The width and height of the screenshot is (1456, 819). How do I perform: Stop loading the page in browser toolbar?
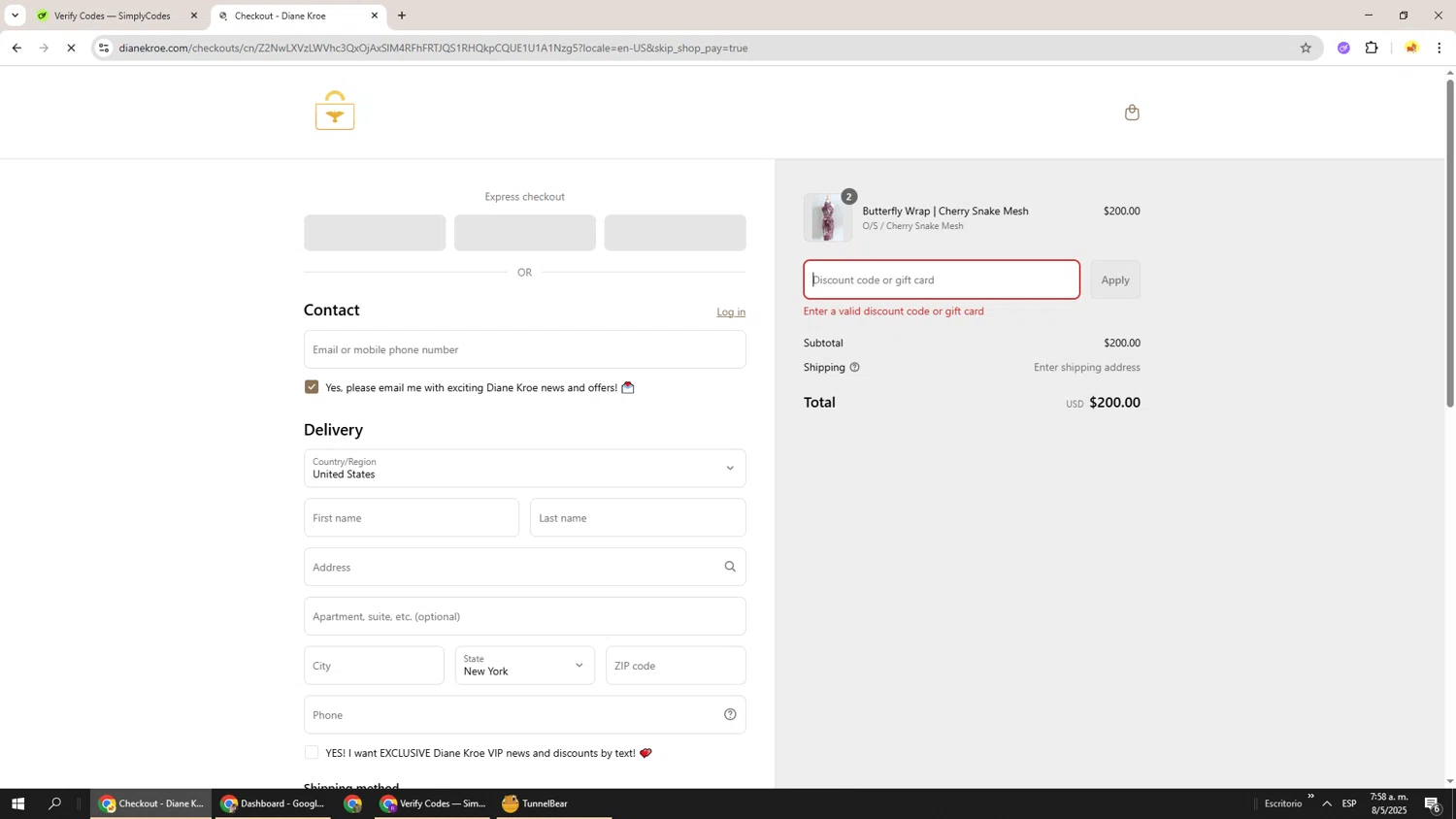click(71, 48)
